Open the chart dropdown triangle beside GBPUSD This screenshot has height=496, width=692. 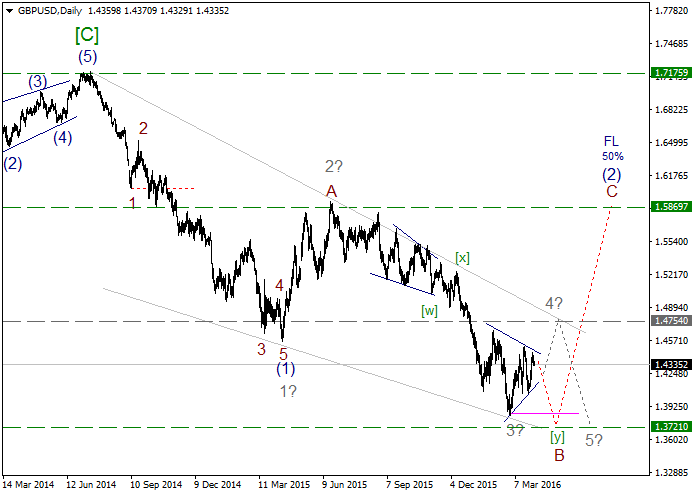coord(9,11)
